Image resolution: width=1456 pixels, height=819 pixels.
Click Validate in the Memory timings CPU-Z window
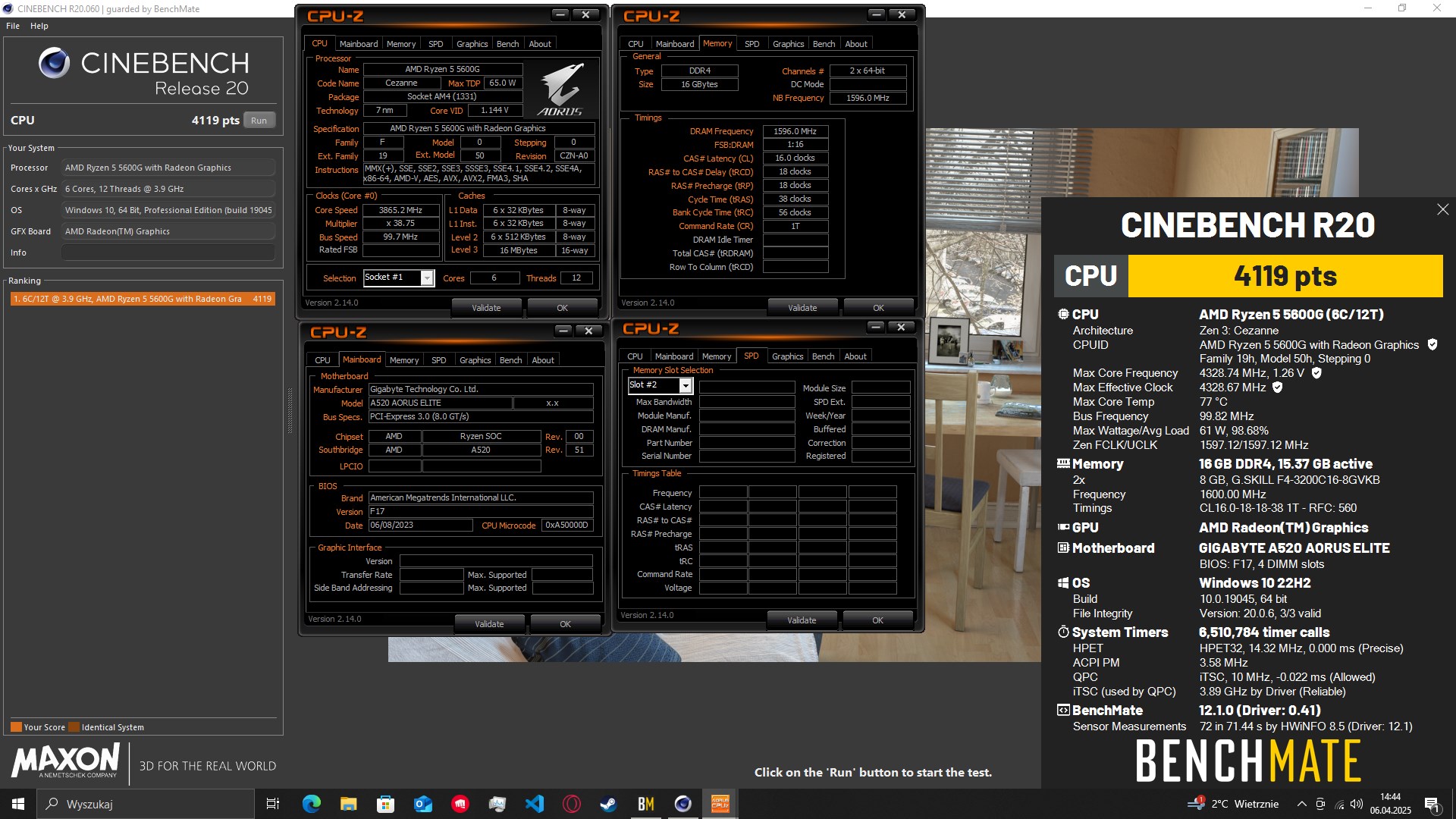[x=802, y=308]
